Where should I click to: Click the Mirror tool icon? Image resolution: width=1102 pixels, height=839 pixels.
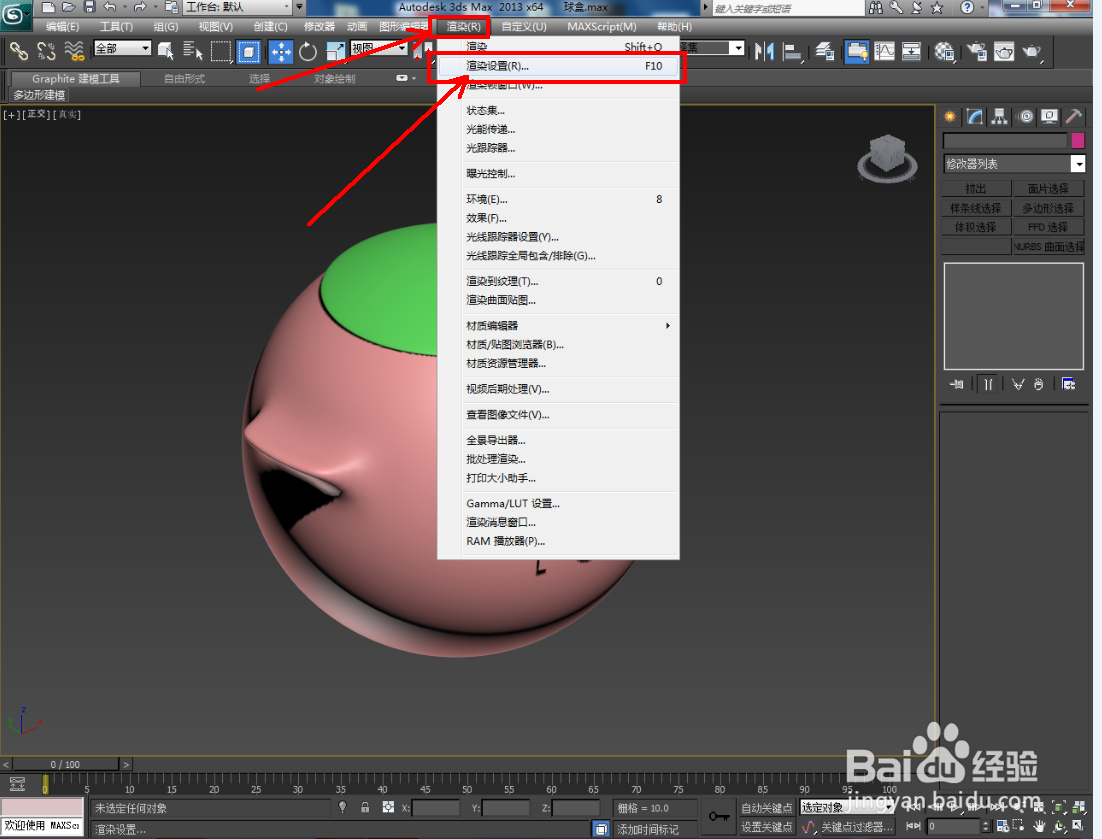tap(763, 52)
